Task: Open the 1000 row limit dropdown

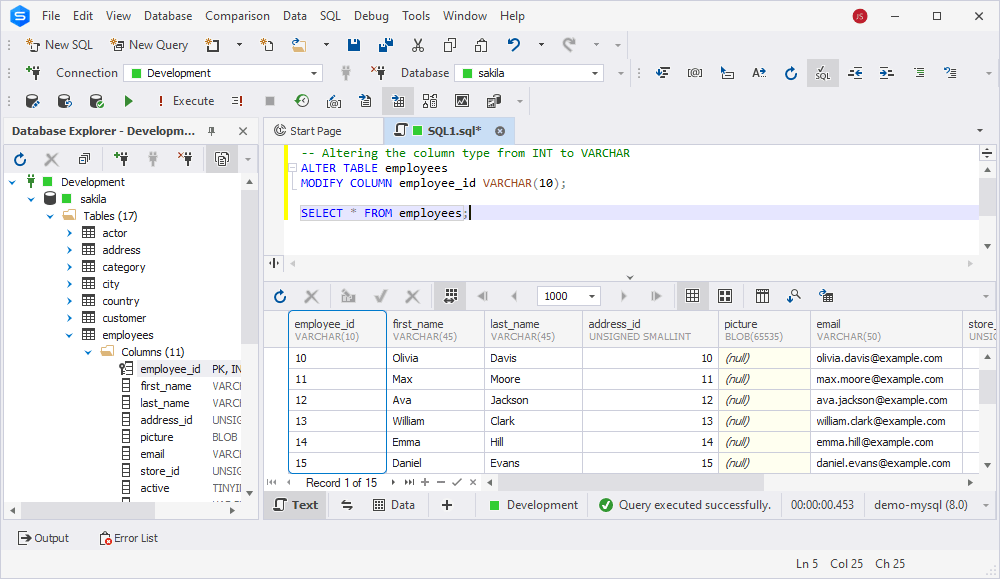Action: tap(591, 295)
